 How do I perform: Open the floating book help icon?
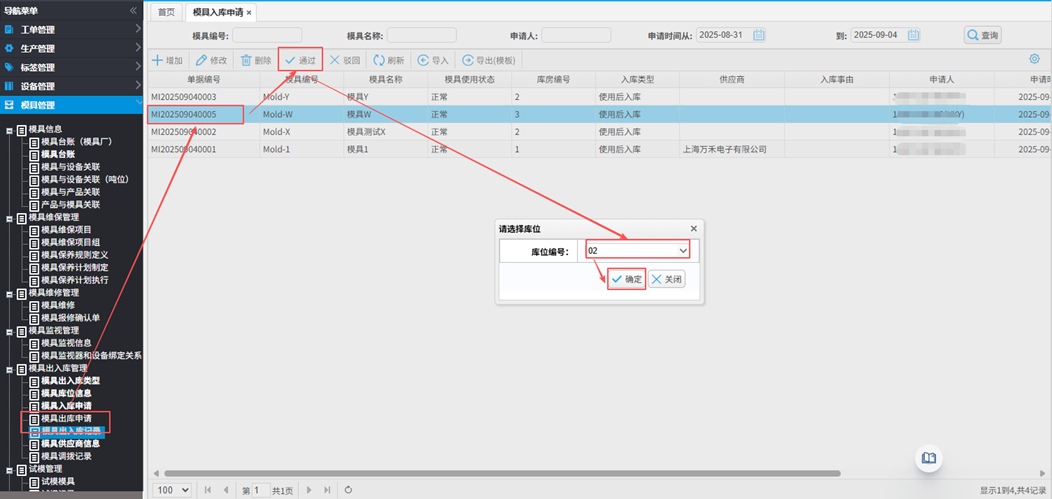click(x=929, y=458)
